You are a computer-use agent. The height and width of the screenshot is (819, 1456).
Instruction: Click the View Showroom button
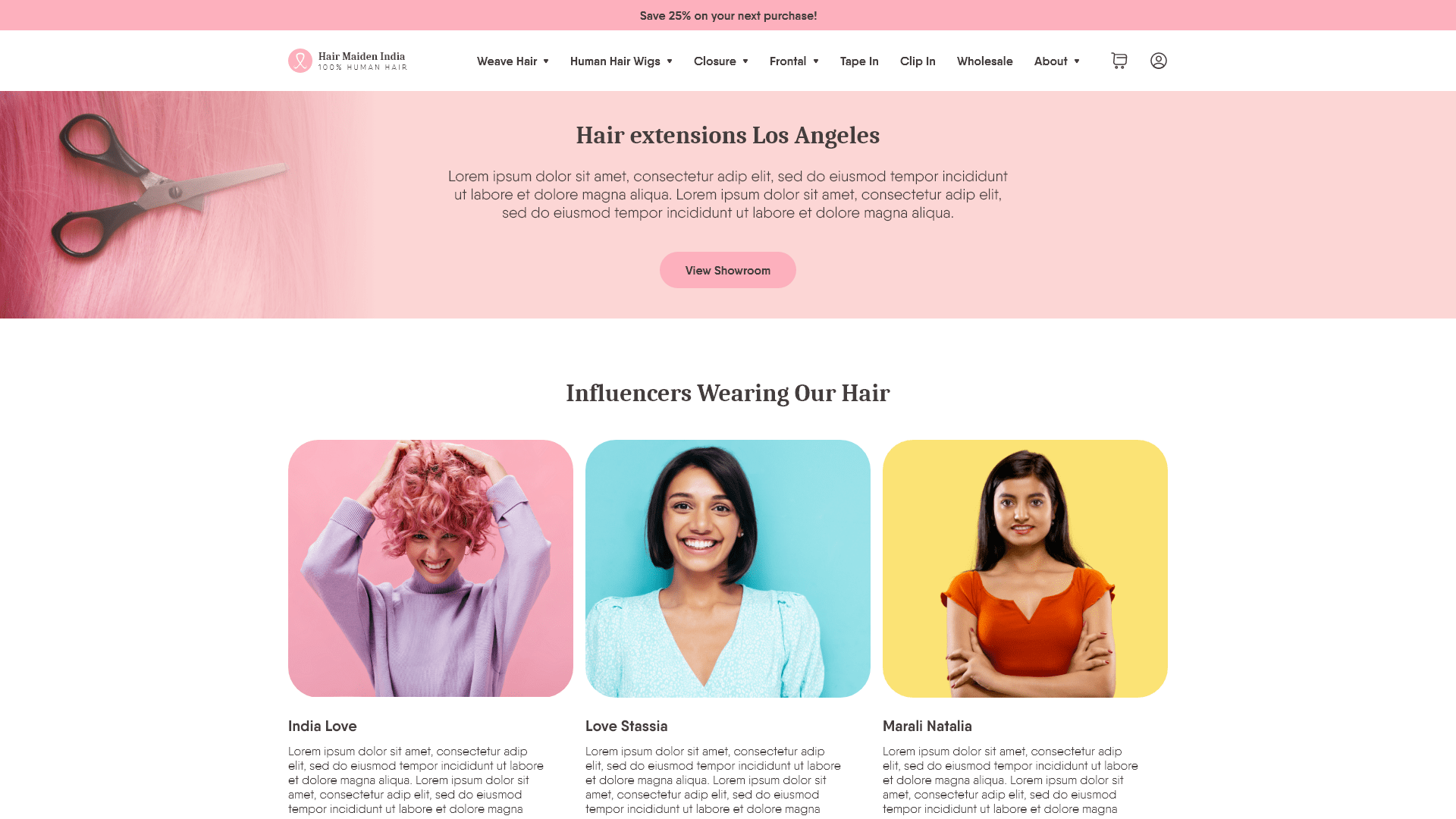coord(728,270)
